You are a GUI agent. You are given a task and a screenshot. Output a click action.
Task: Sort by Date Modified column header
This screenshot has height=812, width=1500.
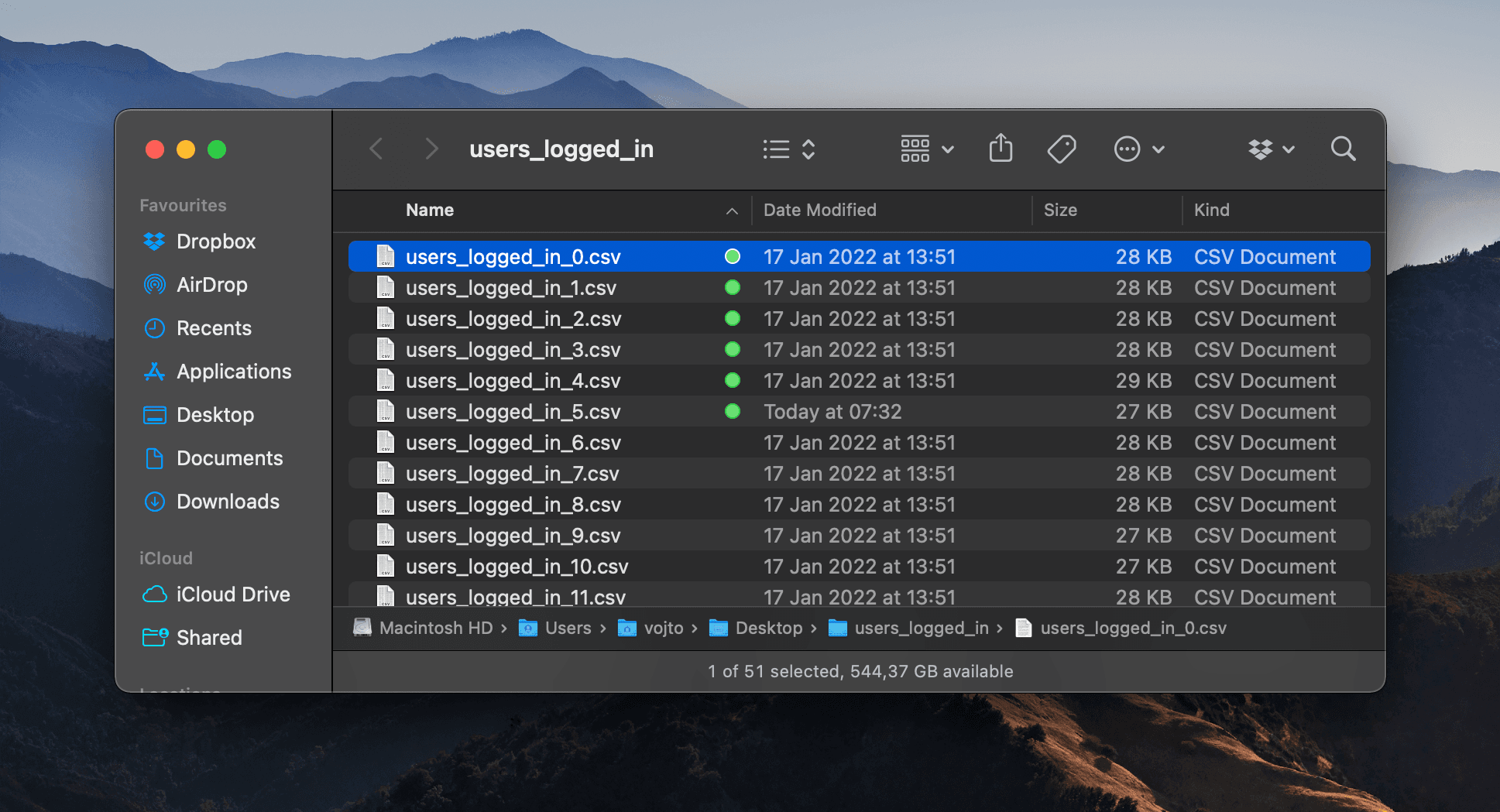[x=819, y=211]
